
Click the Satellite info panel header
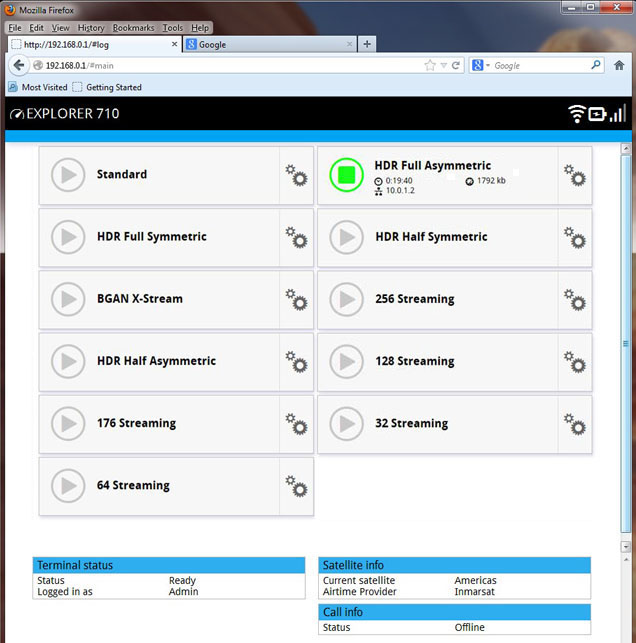pos(454,565)
